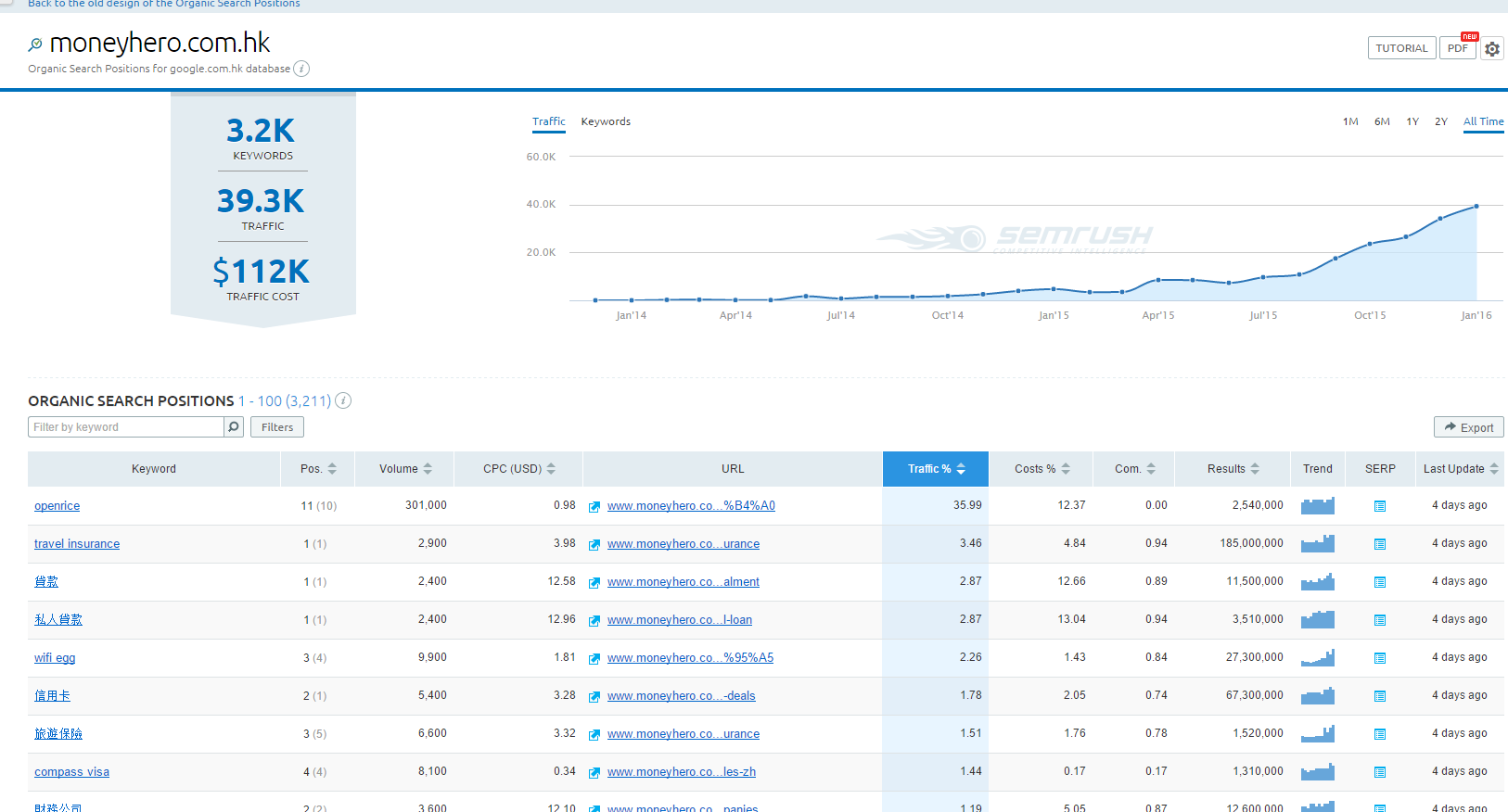Switch chart to Traffic tab
This screenshot has width=1508, height=812.
coord(549,121)
